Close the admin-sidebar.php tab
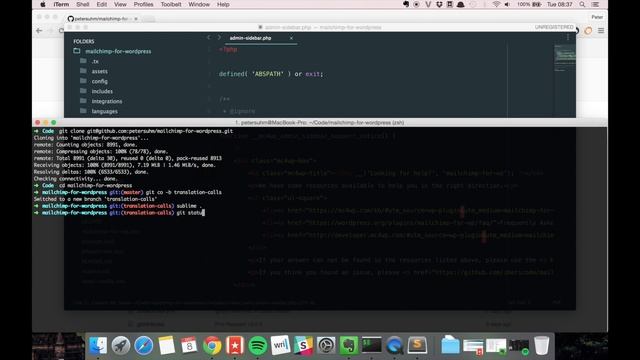 point(291,38)
